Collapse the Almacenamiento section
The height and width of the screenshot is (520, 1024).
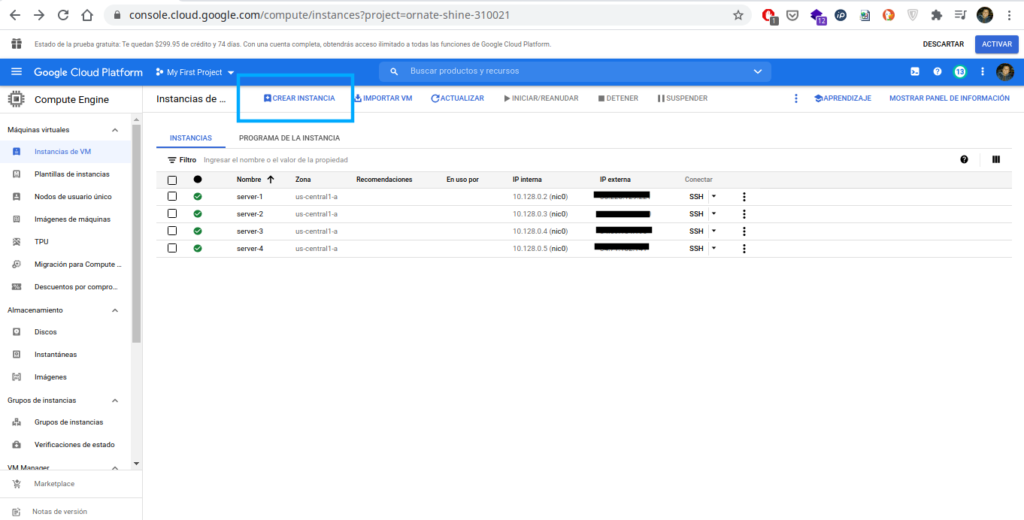pos(115,310)
